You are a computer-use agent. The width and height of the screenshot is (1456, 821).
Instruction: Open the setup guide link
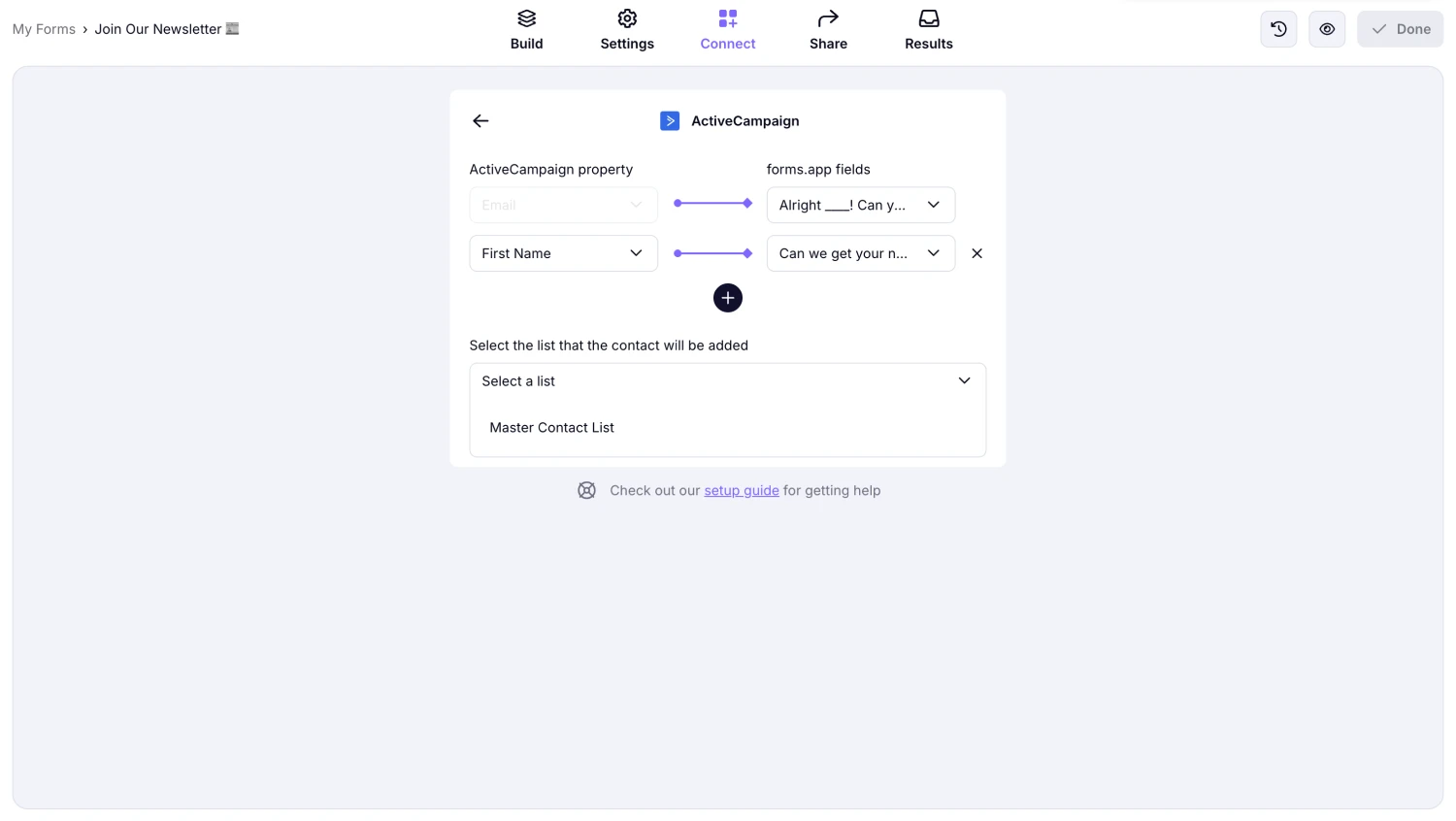click(741, 490)
